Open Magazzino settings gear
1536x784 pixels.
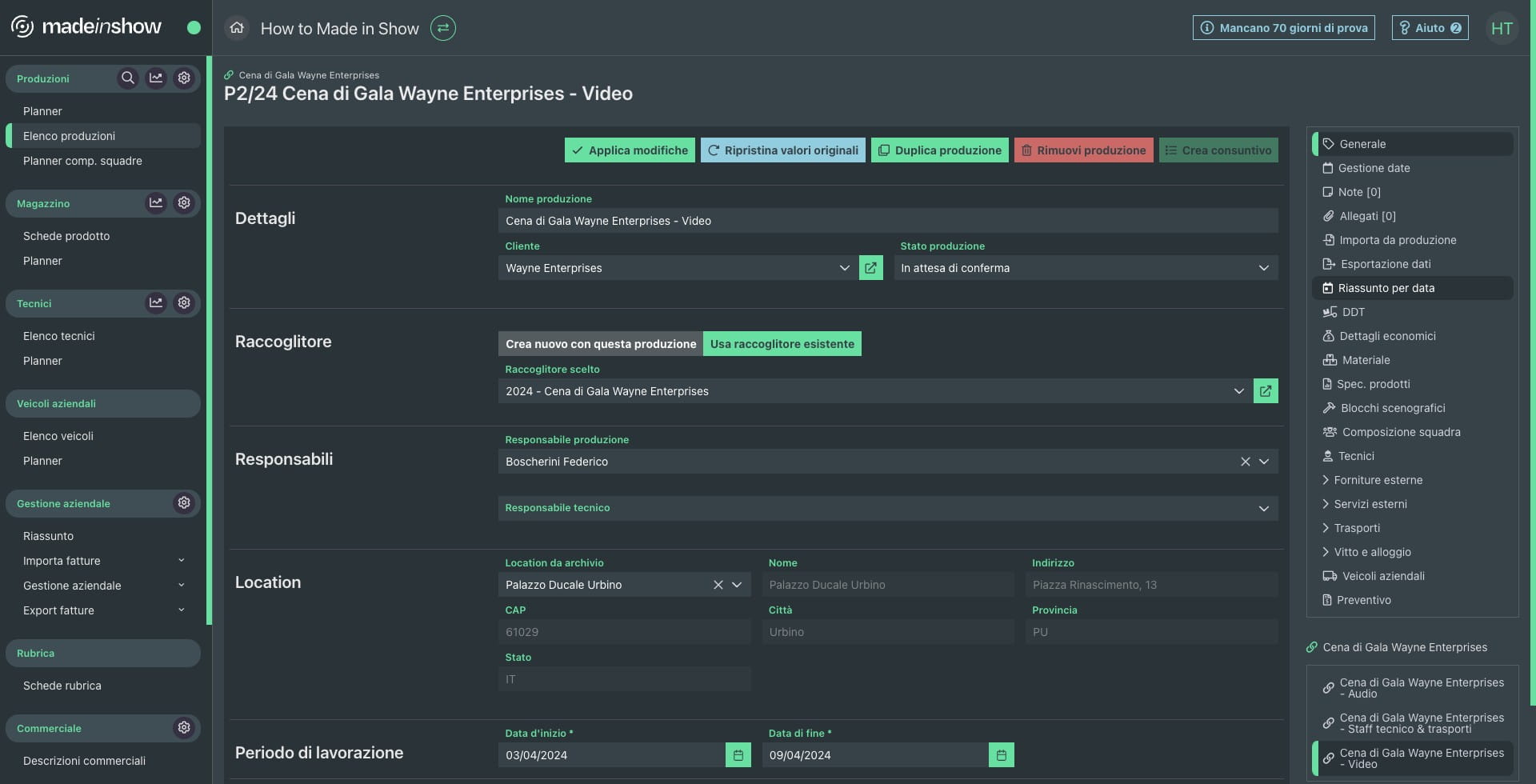tap(184, 203)
